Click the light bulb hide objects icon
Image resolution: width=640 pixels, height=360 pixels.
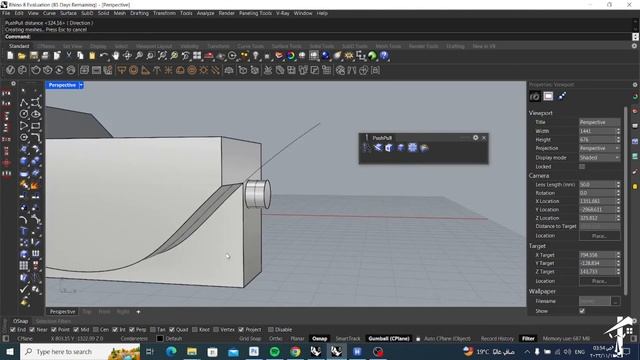point(256,56)
